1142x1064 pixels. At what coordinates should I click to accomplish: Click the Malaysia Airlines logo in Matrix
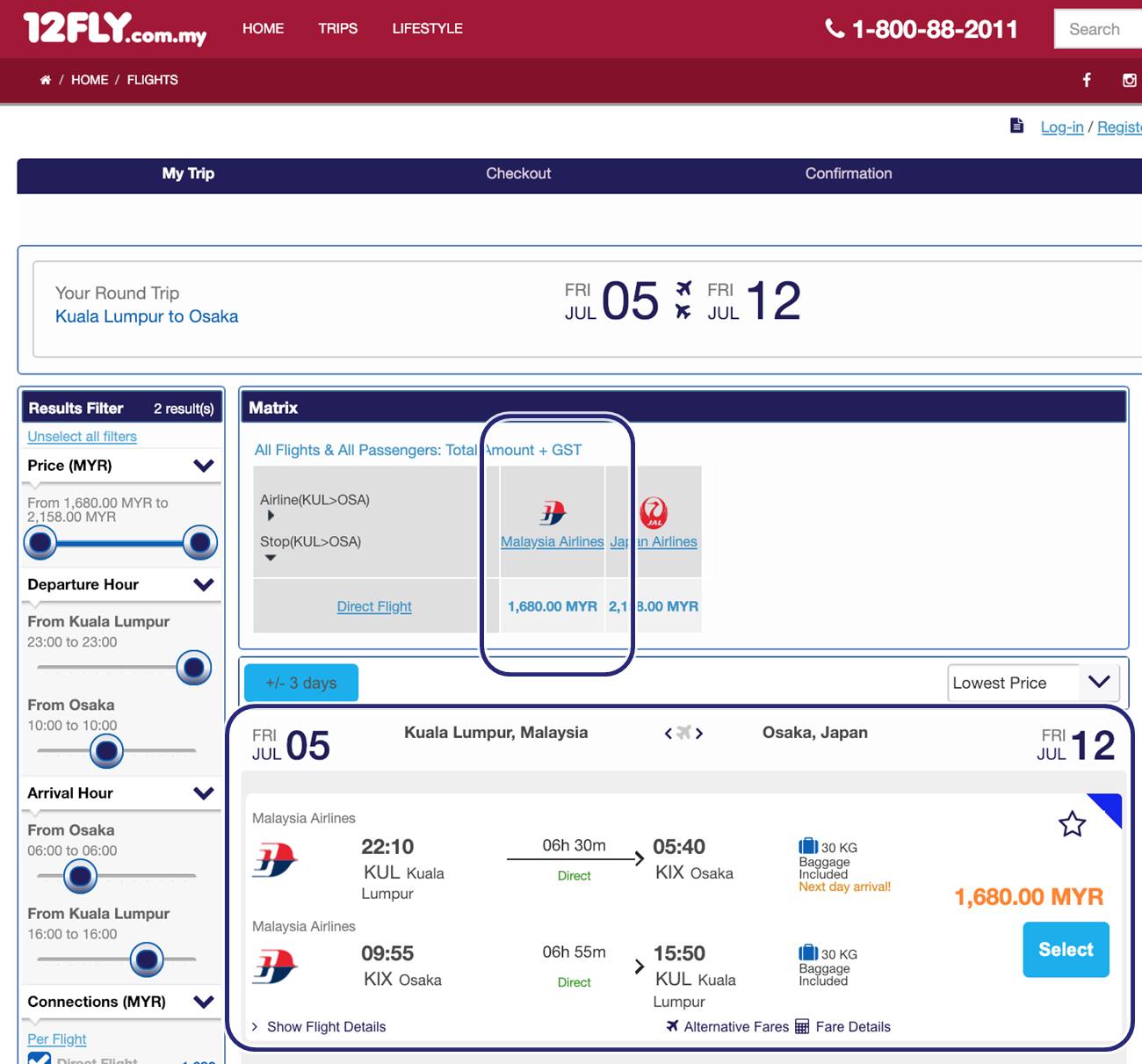[553, 512]
